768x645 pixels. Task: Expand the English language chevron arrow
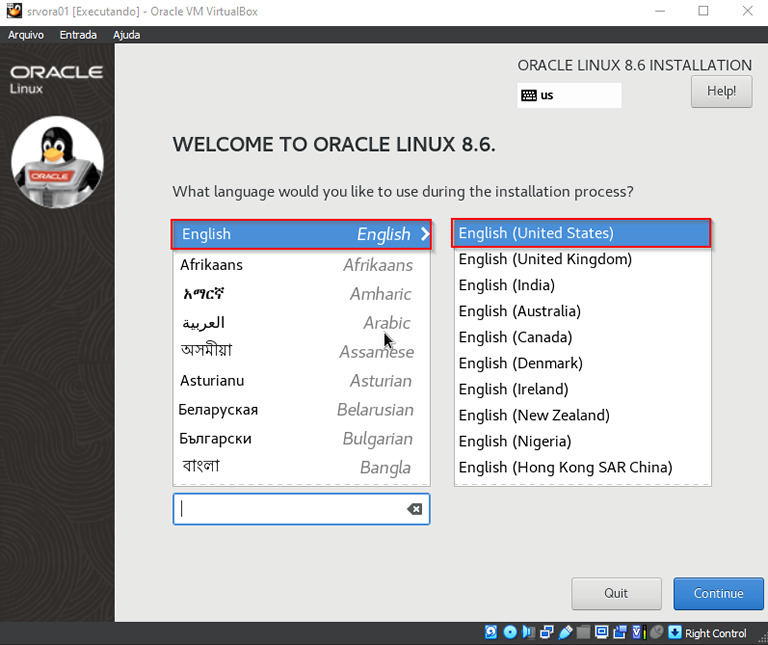point(425,234)
